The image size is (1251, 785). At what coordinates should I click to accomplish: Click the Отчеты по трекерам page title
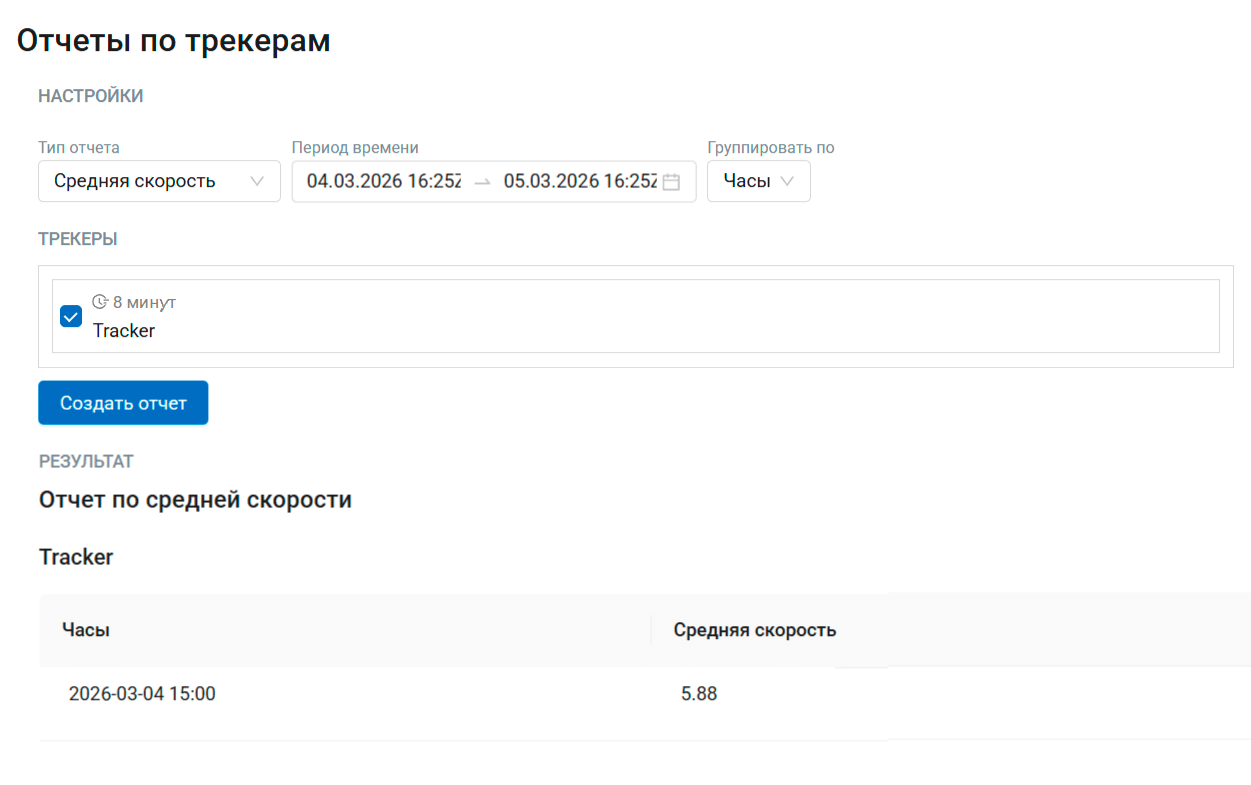click(x=174, y=41)
